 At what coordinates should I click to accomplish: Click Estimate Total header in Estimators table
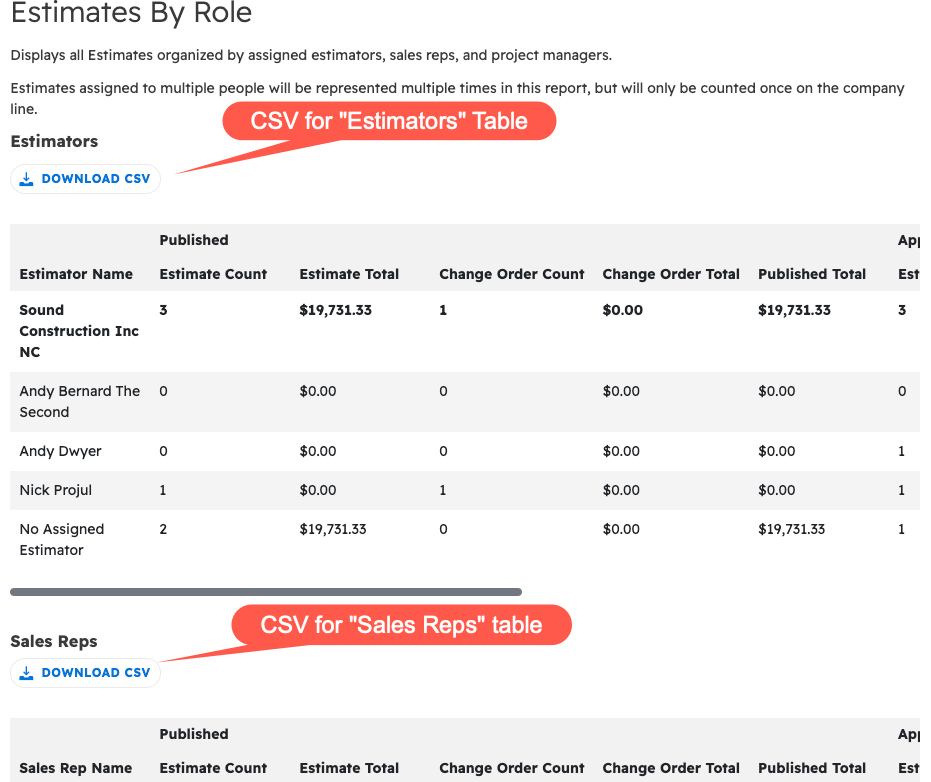point(349,274)
